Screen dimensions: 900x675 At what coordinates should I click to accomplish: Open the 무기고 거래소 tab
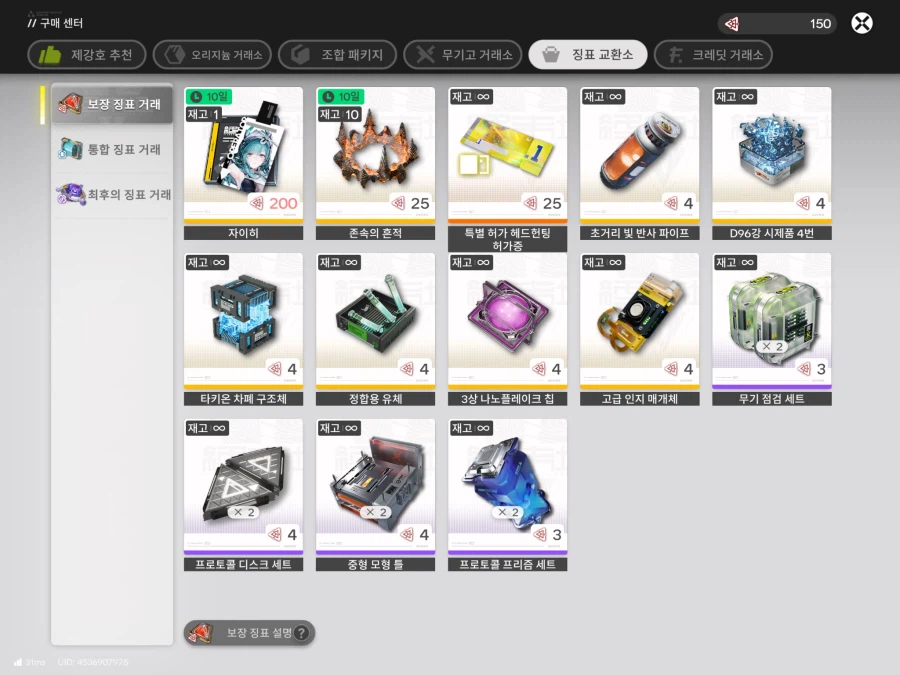(463, 55)
